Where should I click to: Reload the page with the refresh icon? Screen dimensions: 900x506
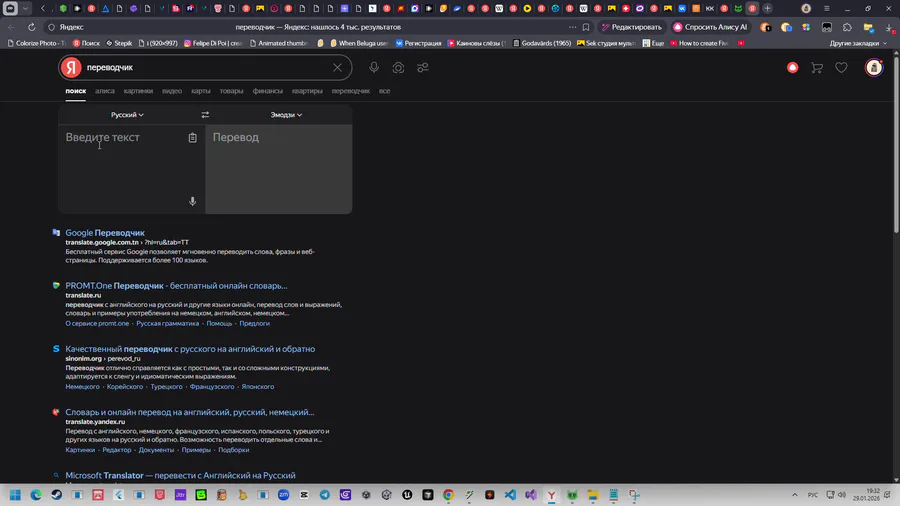pos(32,27)
